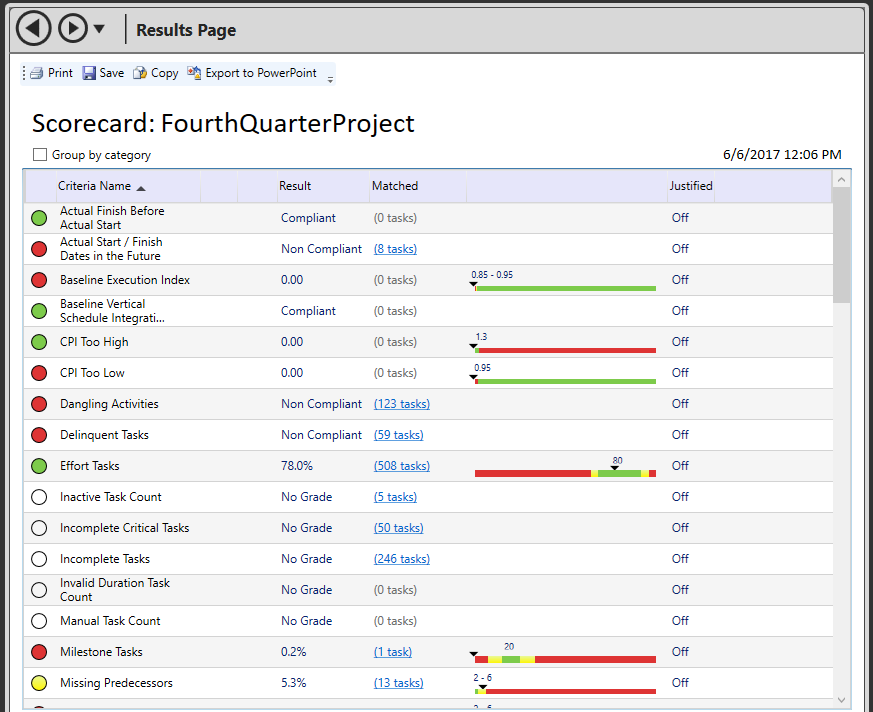873x712 pixels.
Task: Toggle the Justified Off value for Milestone Tasks
Action: [680, 652]
